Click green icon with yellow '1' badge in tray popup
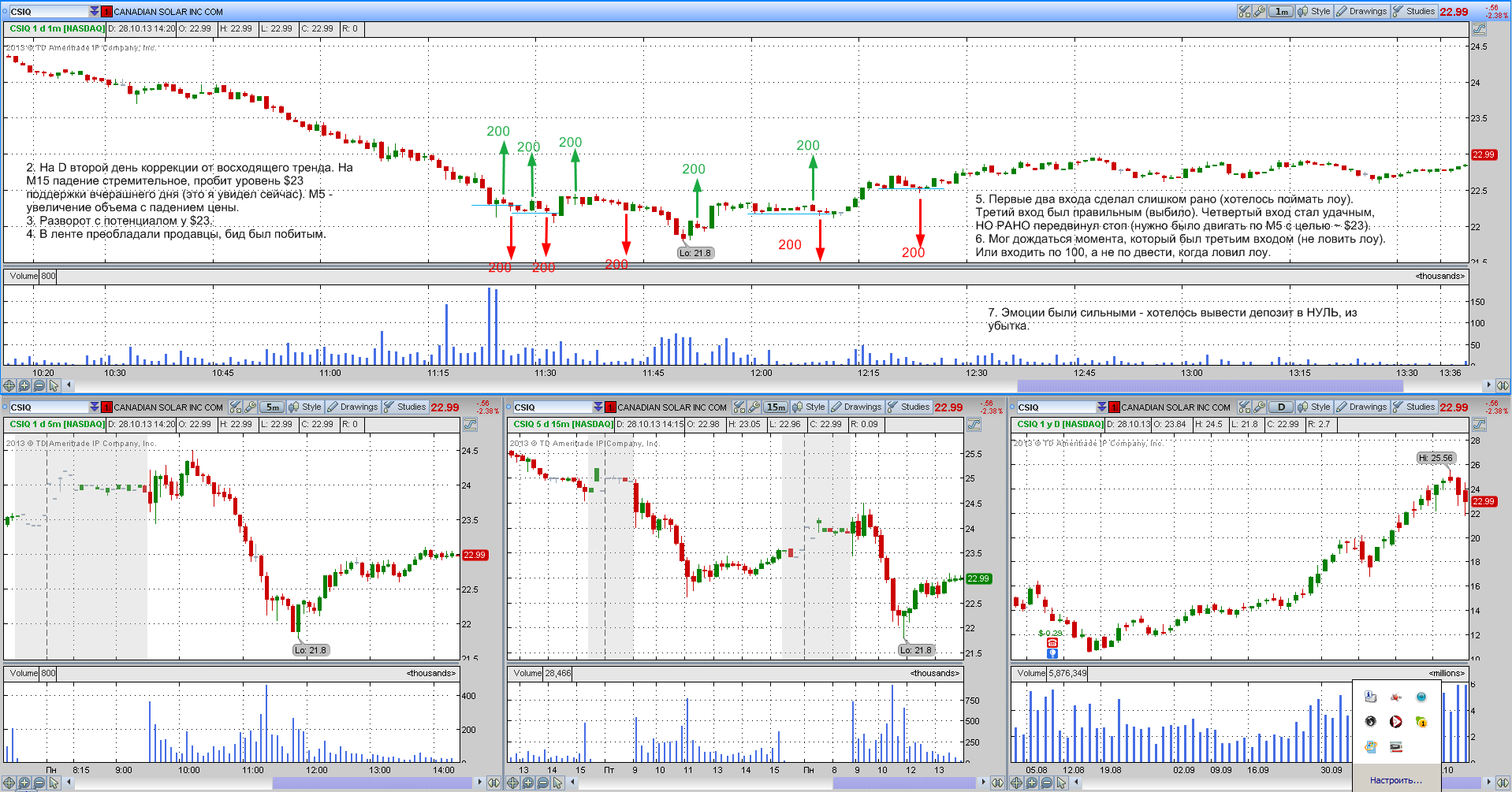Viewport: 1512px width, 792px height. coord(1421,721)
